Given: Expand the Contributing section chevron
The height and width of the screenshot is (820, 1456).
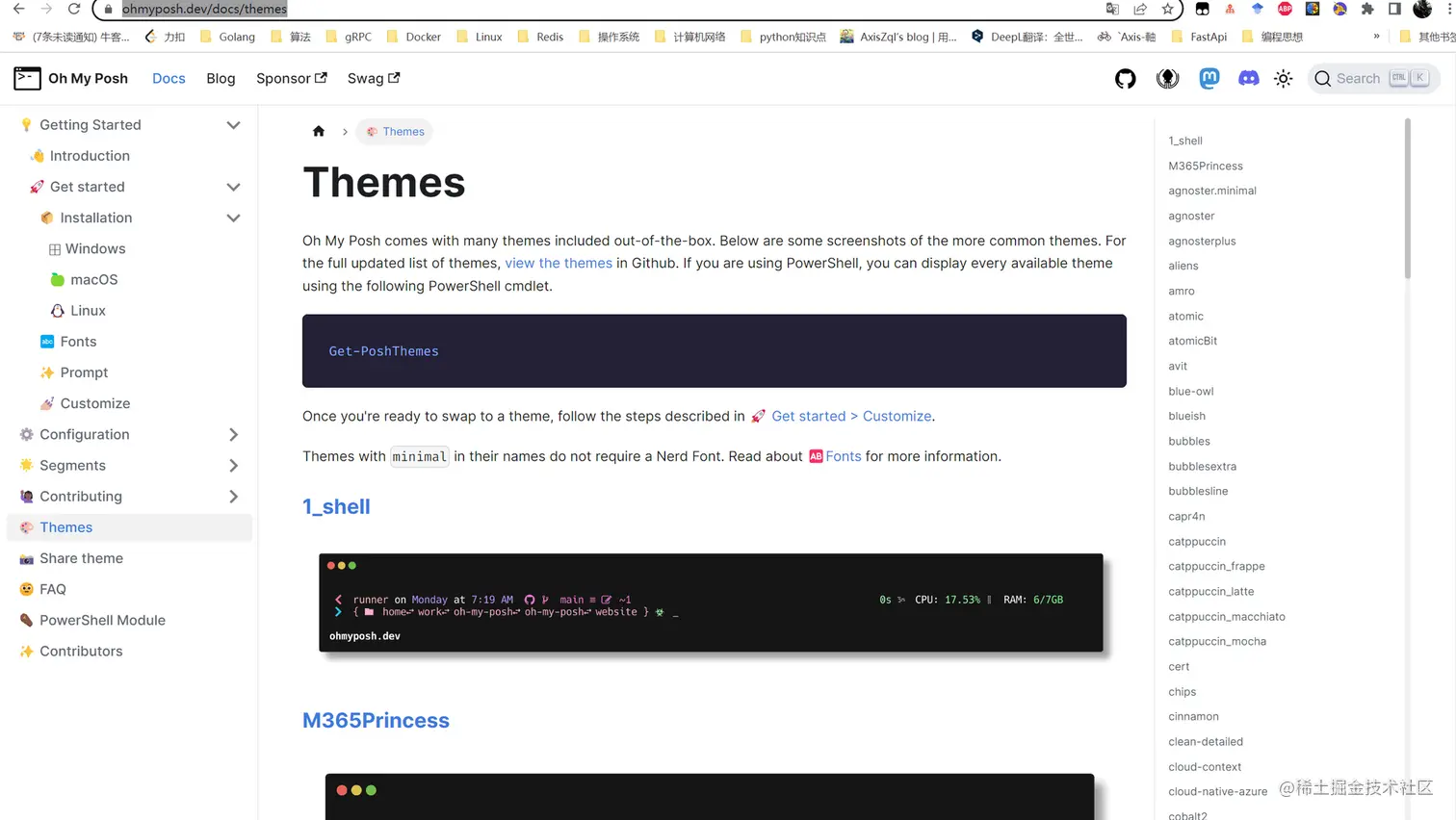Looking at the screenshot, I should pyautogui.click(x=233, y=497).
